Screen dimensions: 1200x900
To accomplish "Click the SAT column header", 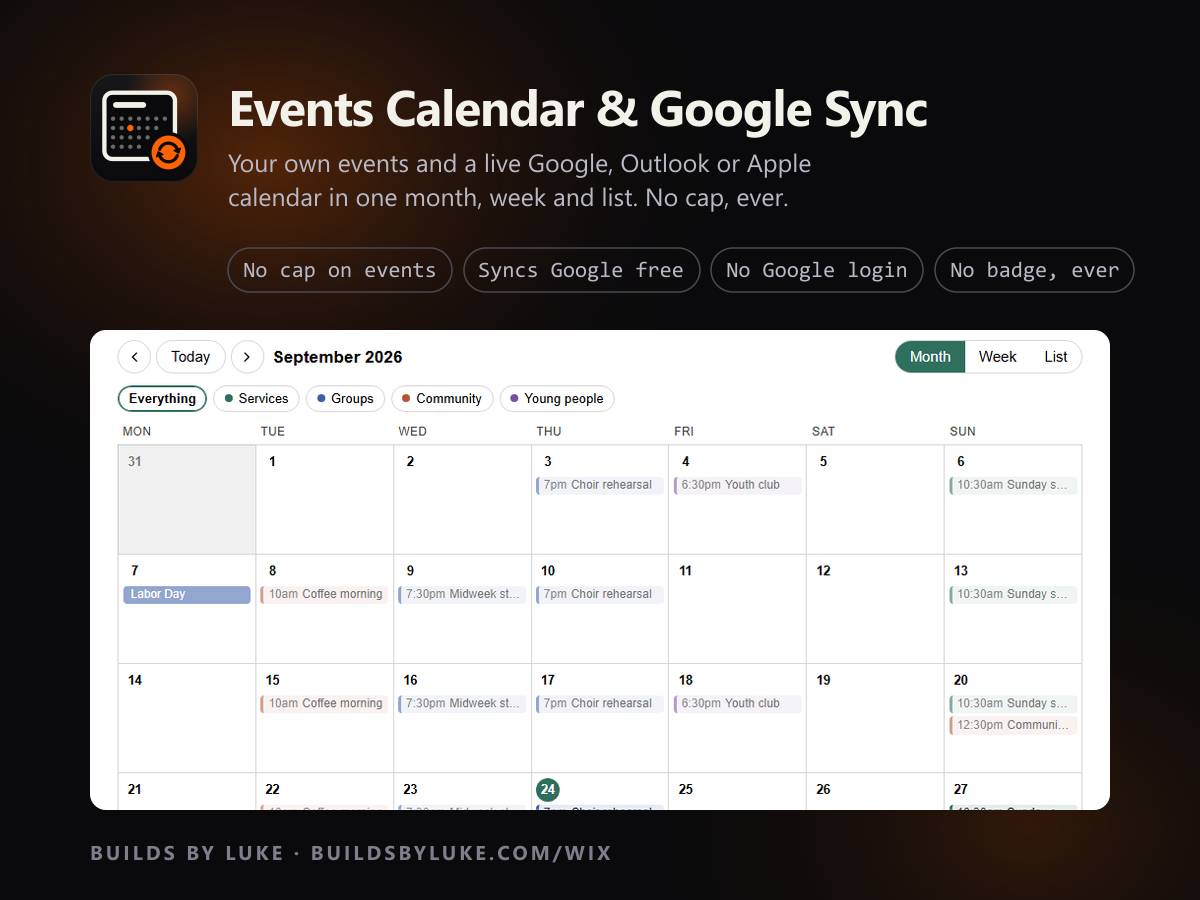I will tap(823, 431).
